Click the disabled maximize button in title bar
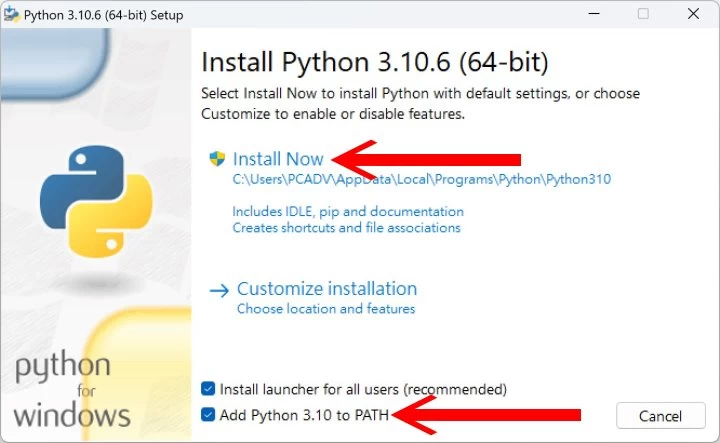Viewport: 720px width, 443px height. (x=643, y=14)
